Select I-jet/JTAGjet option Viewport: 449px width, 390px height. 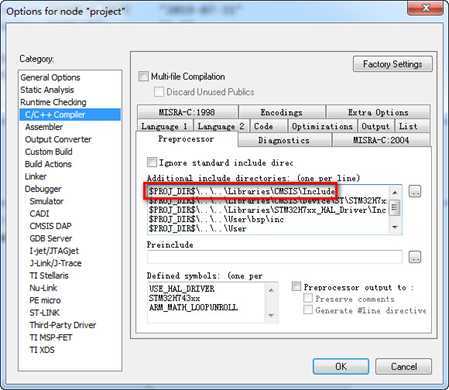[54, 250]
